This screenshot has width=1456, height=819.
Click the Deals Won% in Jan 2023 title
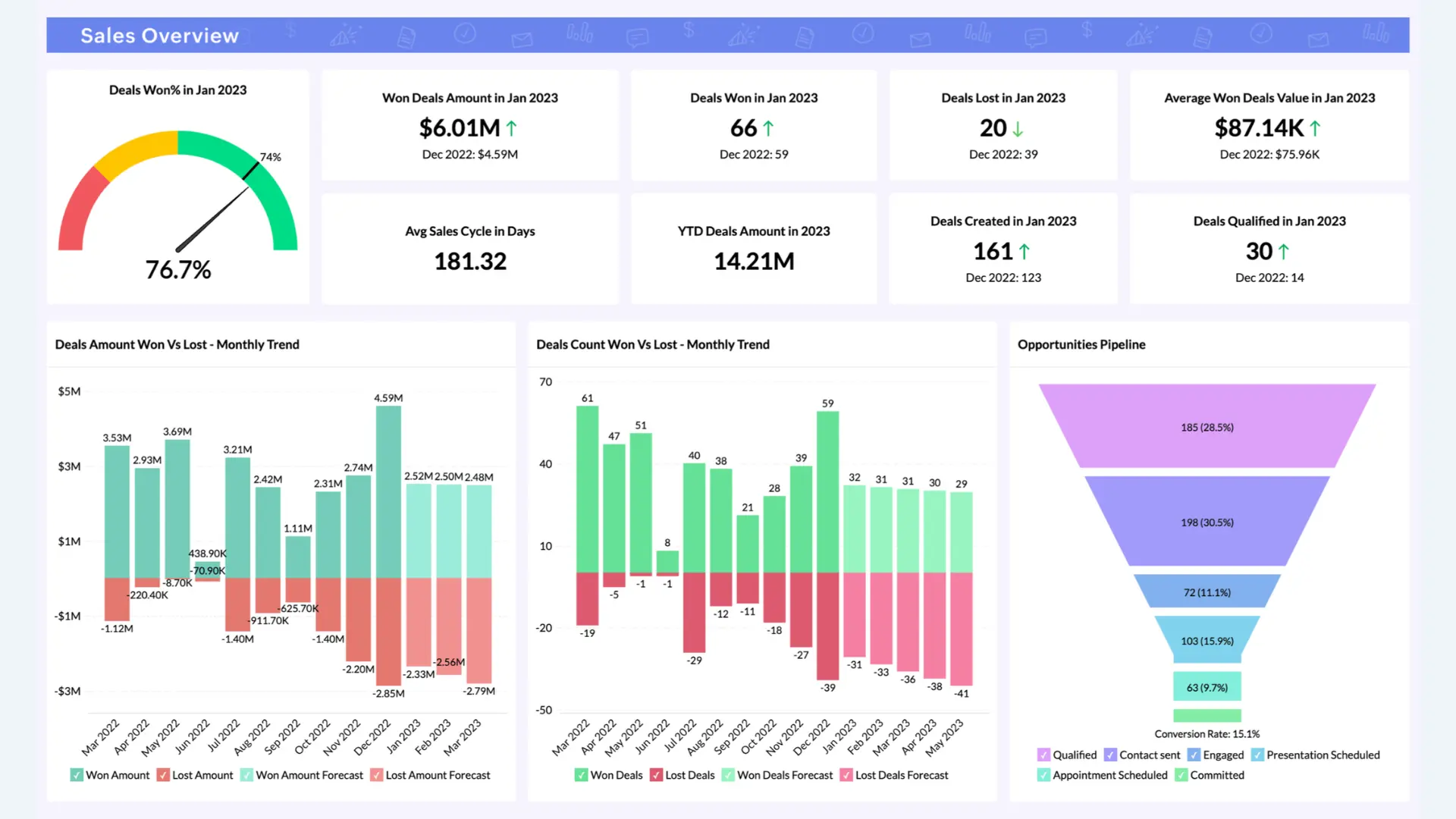[x=177, y=90]
